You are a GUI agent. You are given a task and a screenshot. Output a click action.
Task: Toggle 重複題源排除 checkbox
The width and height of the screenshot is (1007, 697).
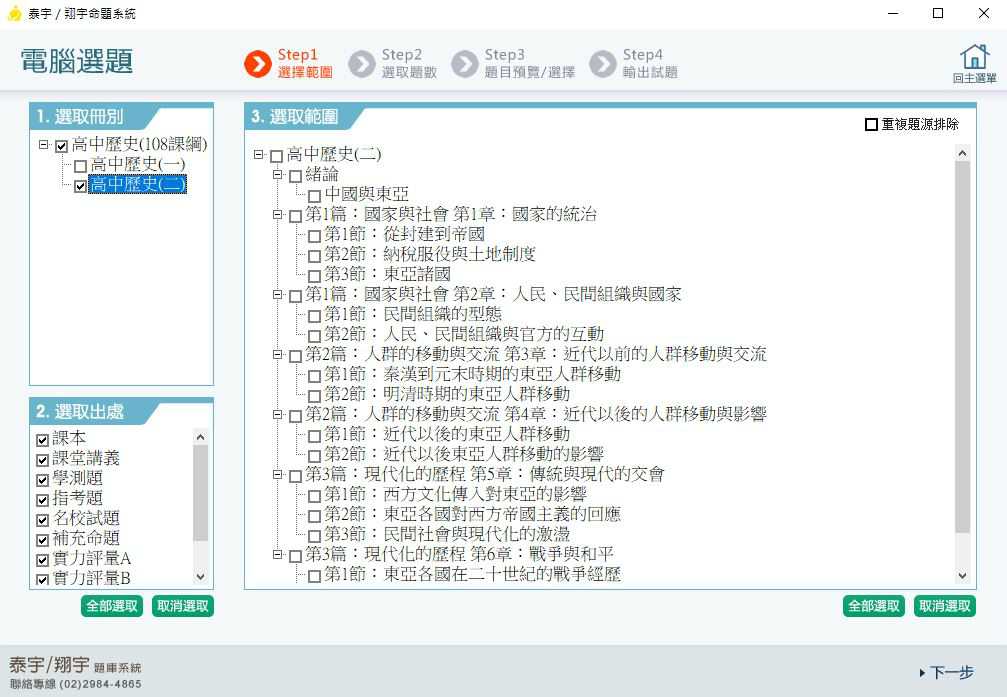pos(871,125)
